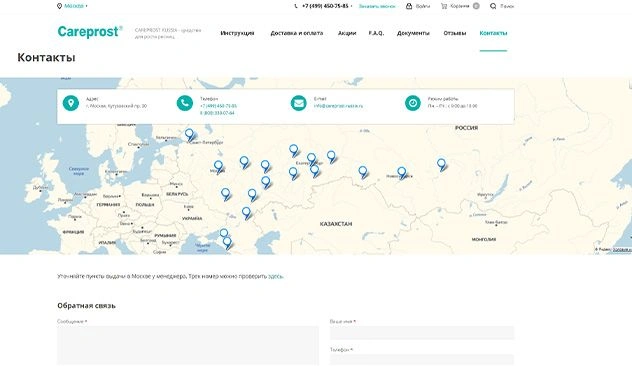
Task: Click the teal clock working-hours icon
Action: pyautogui.click(x=413, y=103)
